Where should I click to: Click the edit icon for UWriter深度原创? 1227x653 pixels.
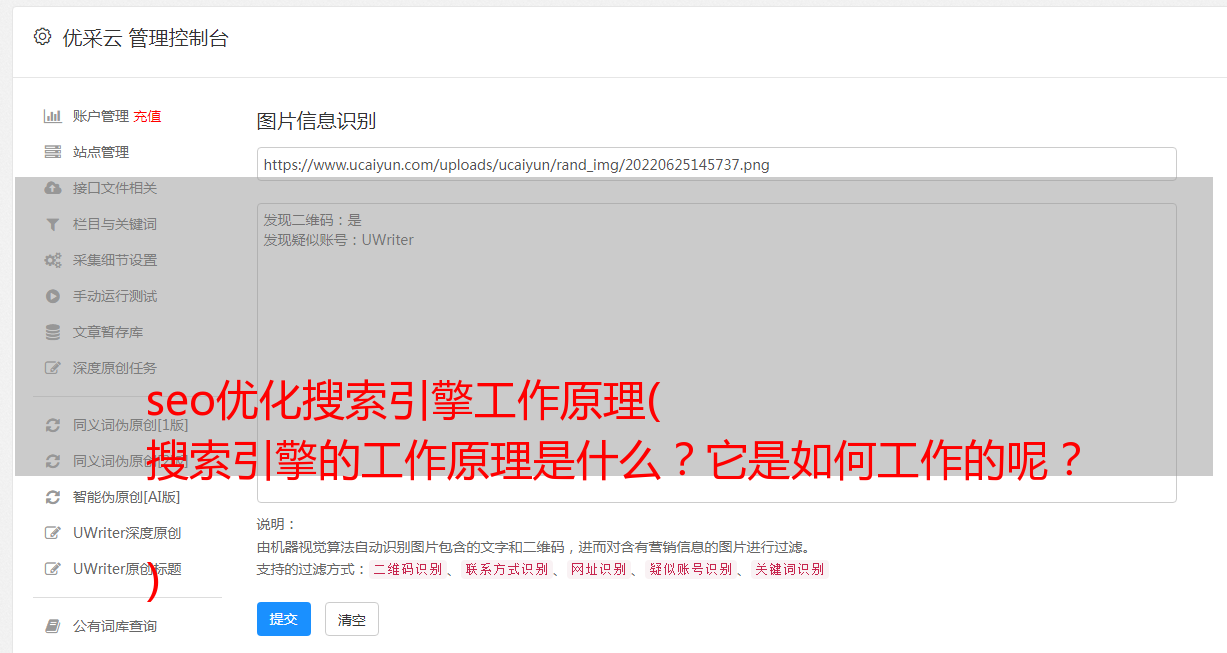pos(53,533)
